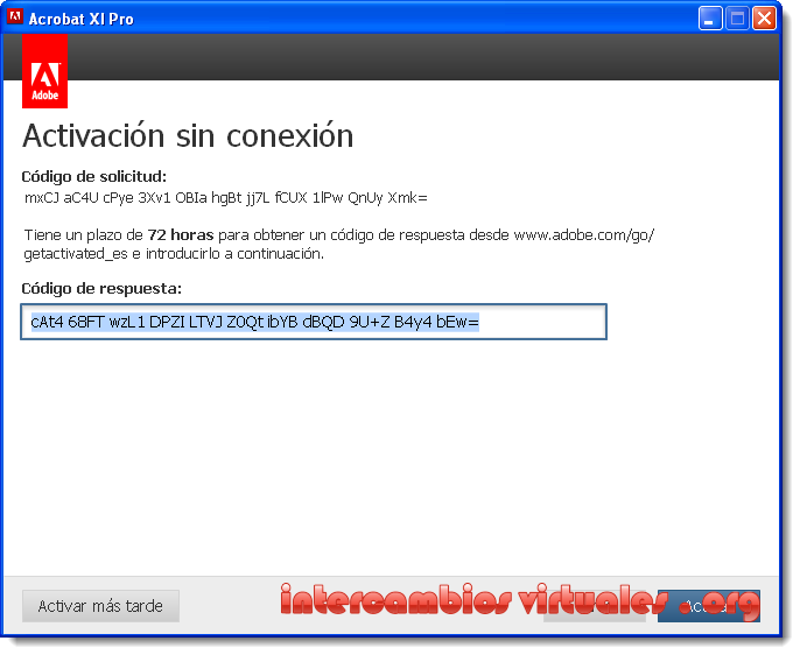Click the "Acrobat XI Pro" window title

81,19
